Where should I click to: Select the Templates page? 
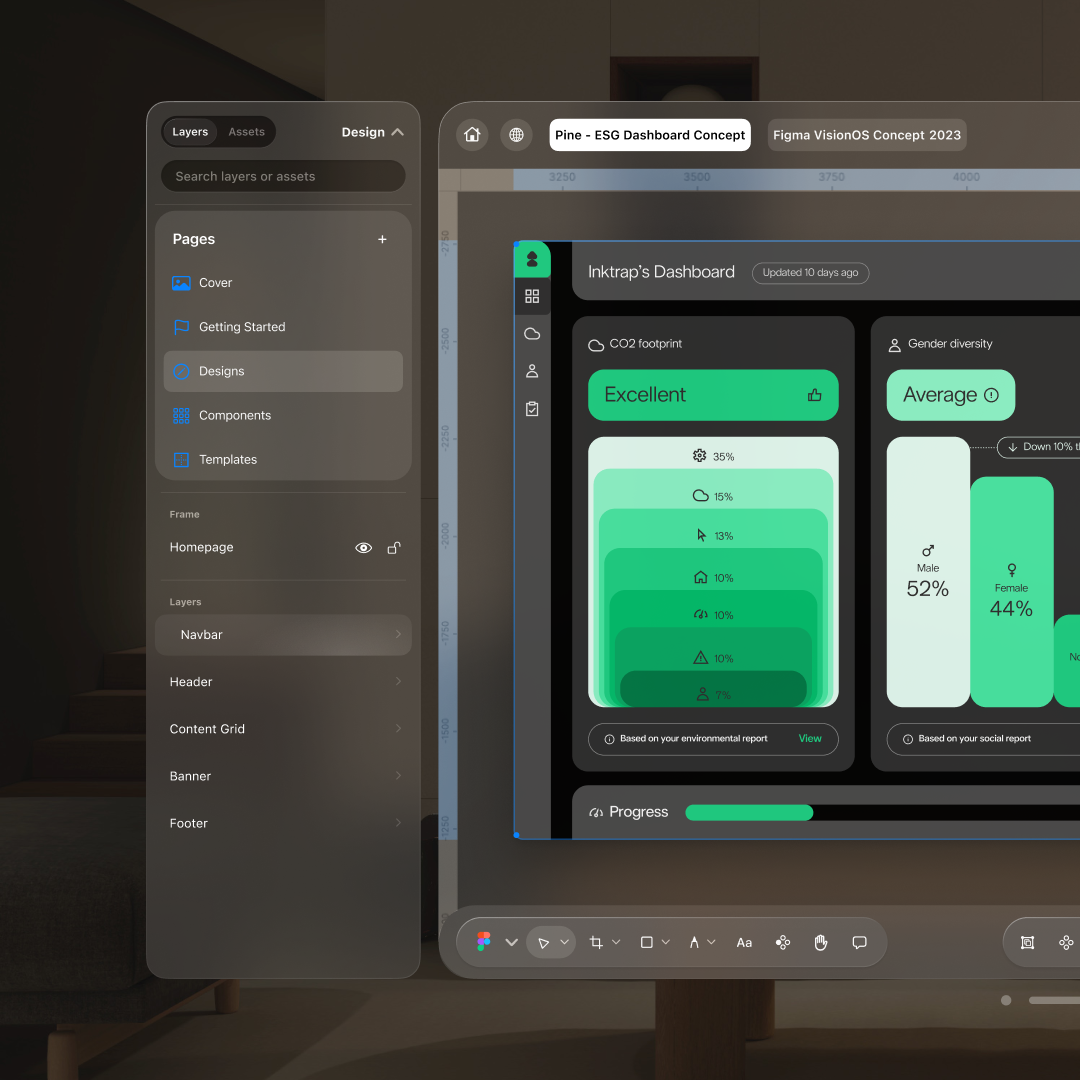pyautogui.click(x=283, y=459)
